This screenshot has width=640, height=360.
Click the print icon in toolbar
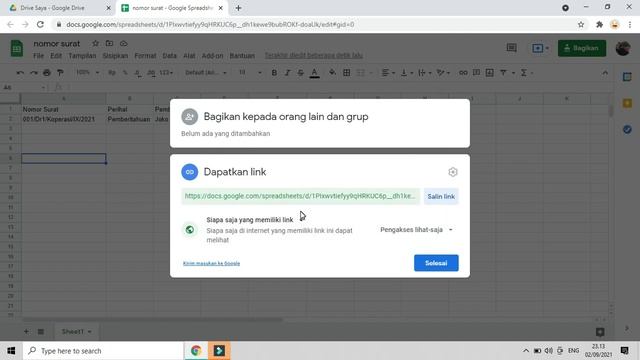47,73
